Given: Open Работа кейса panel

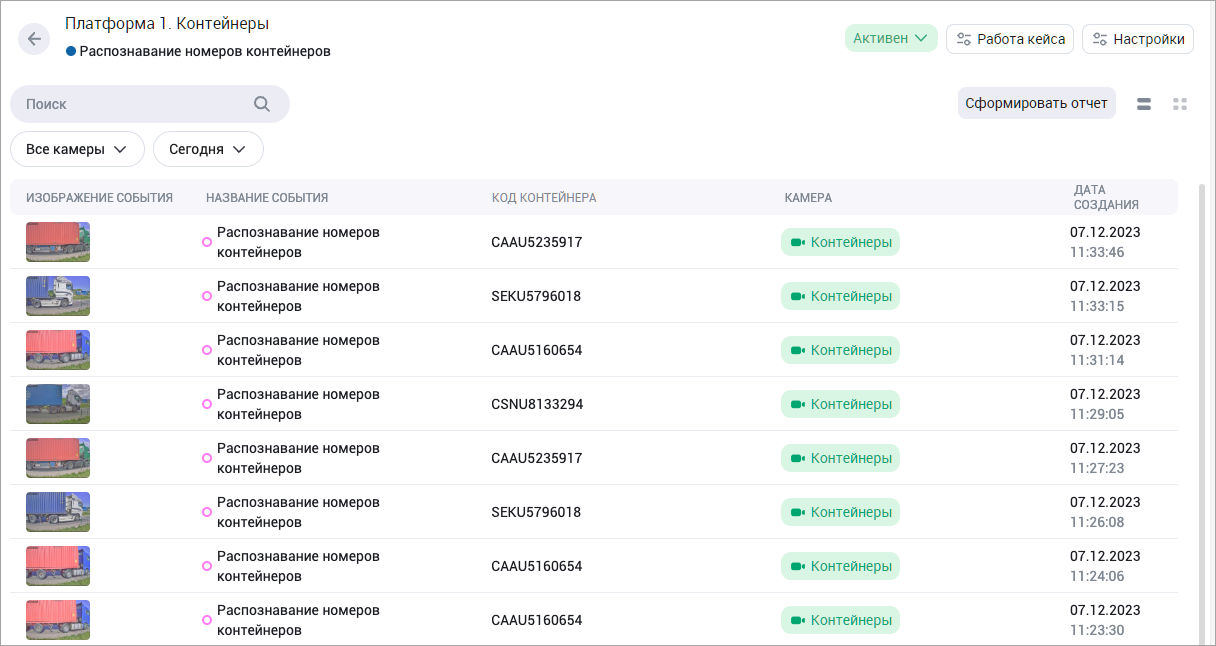Looking at the screenshot, I should coord(1010,39).
